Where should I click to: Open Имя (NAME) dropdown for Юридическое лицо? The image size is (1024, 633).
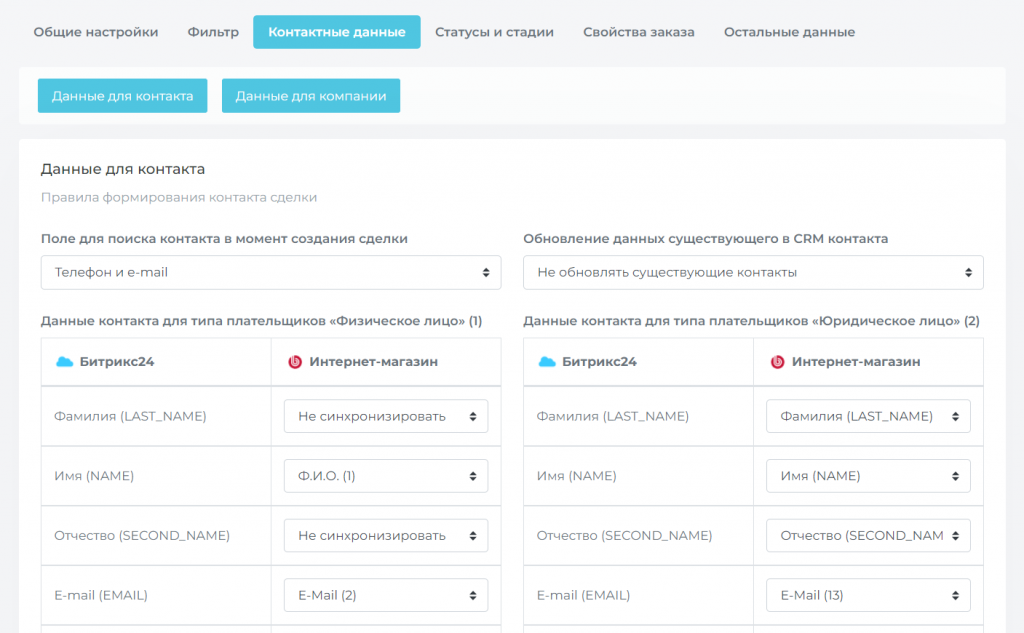click(869, 476)
